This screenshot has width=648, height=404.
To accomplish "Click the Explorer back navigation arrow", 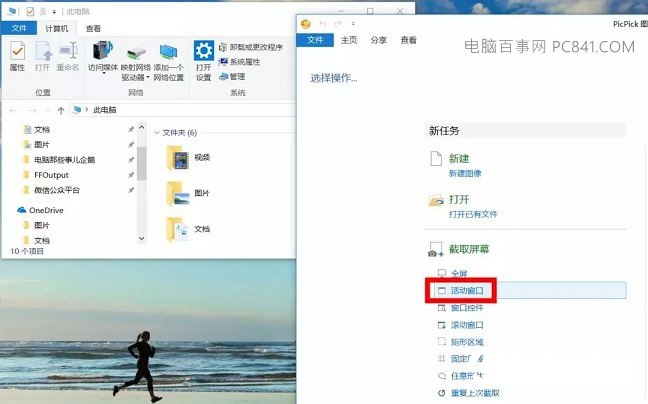I will 13,110.
